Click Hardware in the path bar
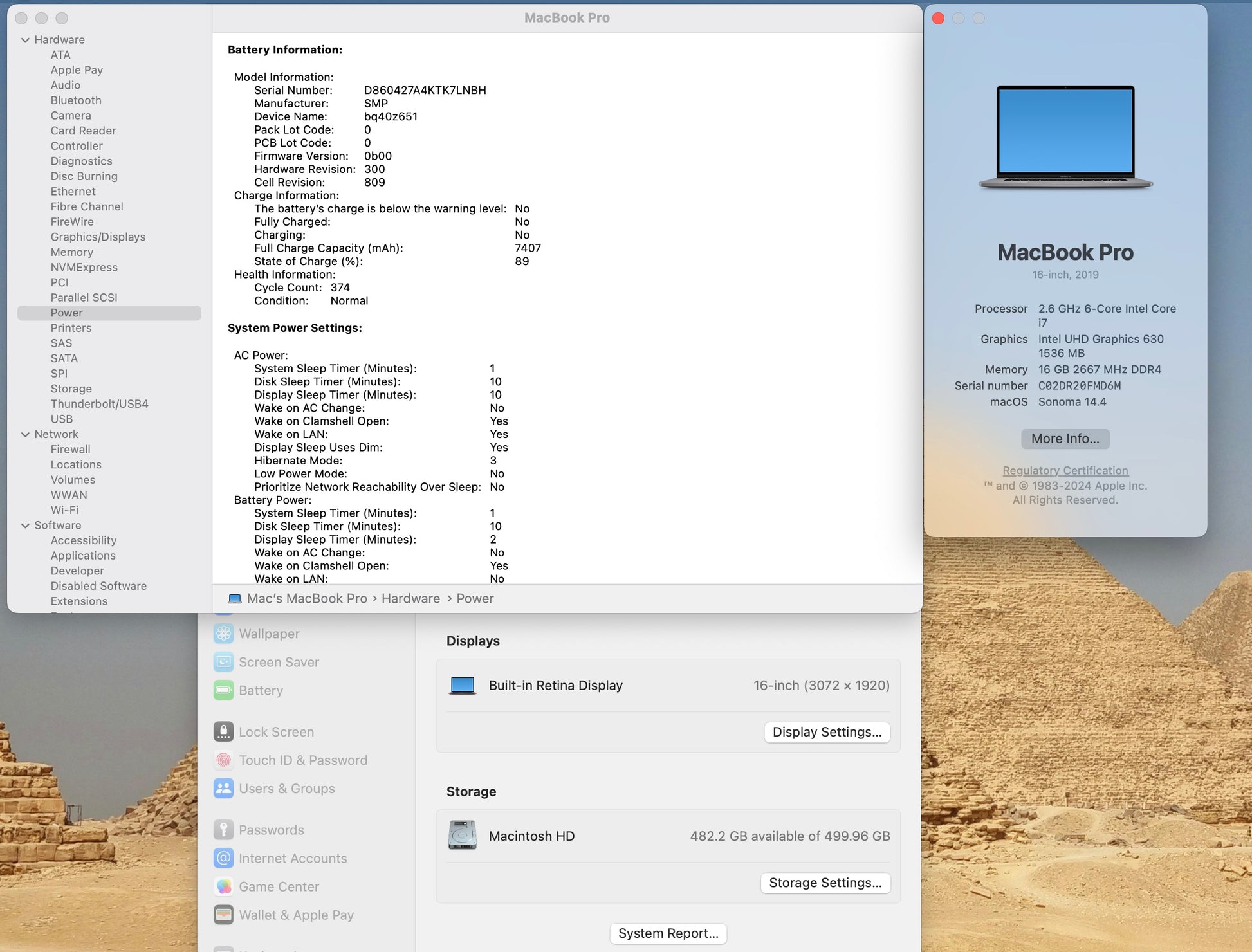This screenshot has height=952, width=1252. pos(410,598)
